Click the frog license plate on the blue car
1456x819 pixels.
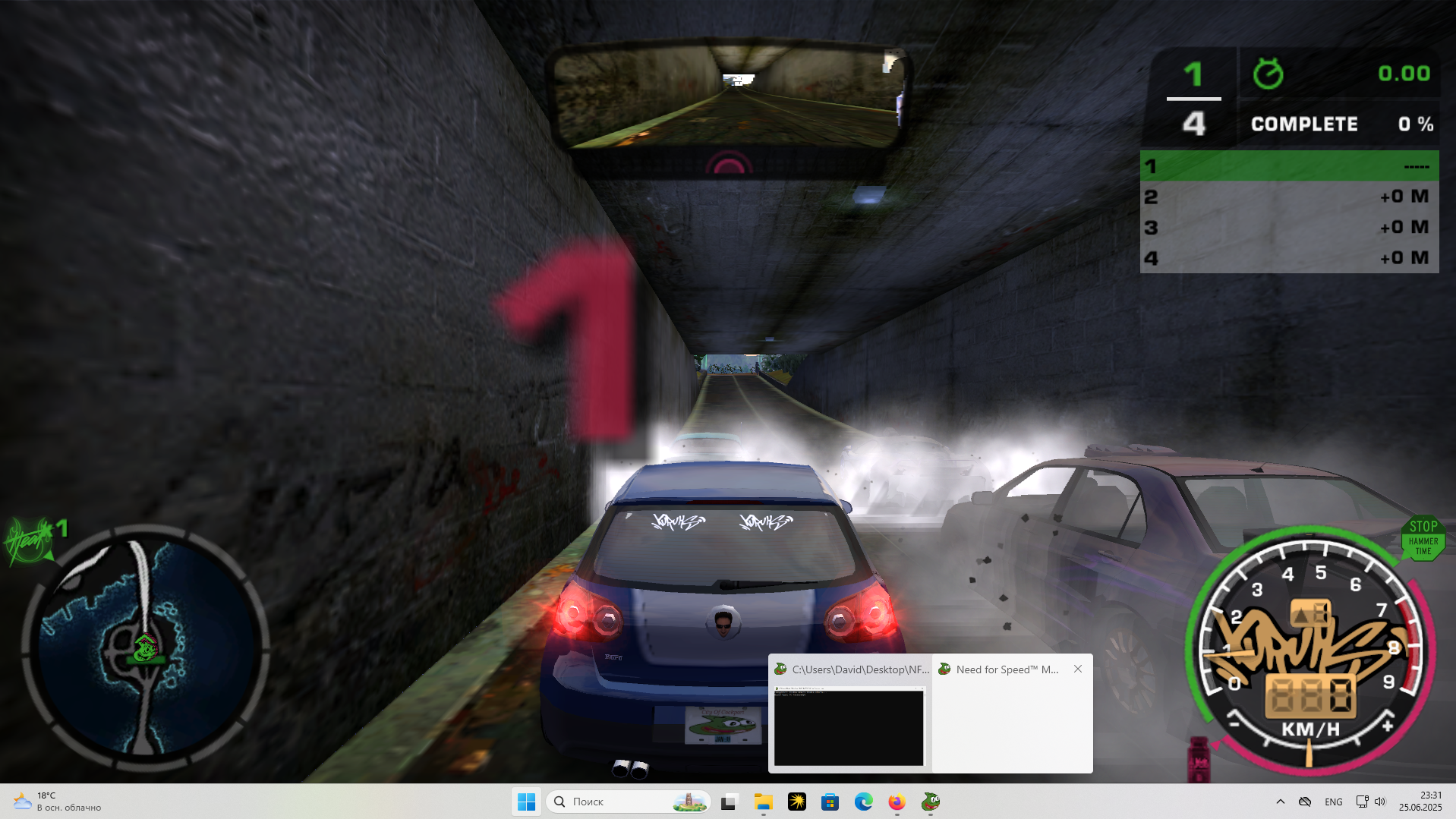[723, 726]
